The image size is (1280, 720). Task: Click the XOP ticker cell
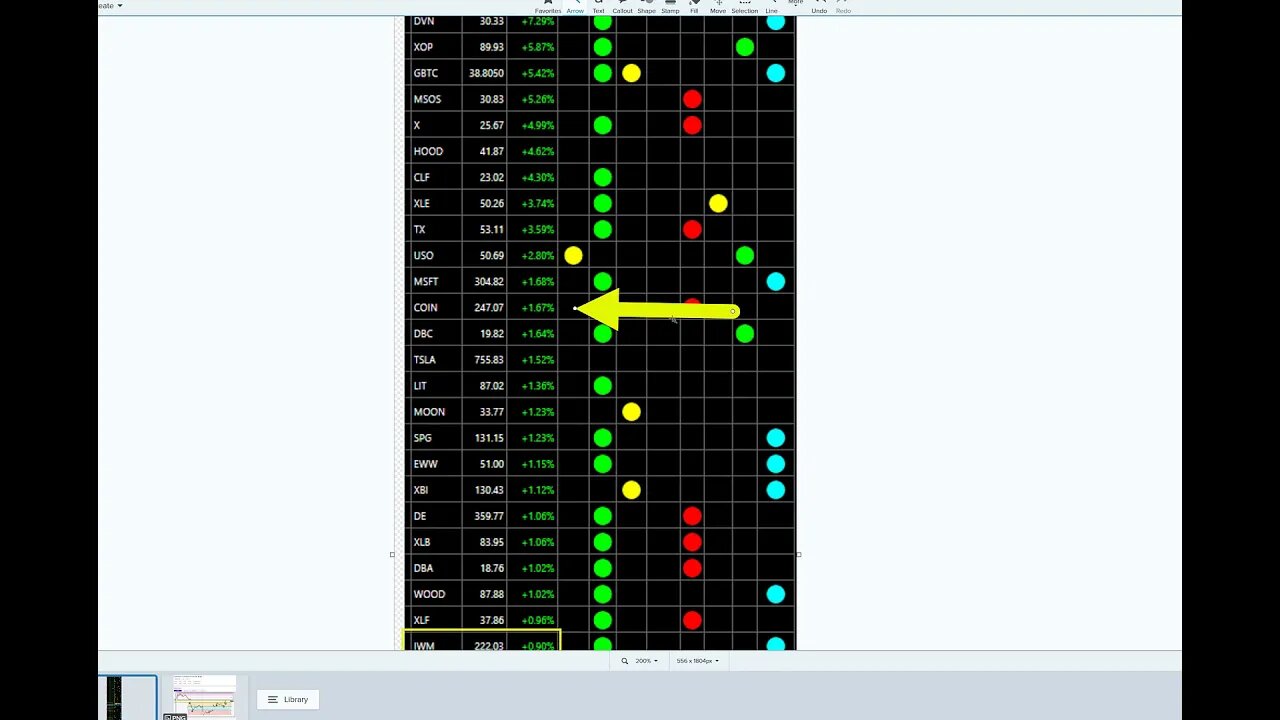(437, 47)
